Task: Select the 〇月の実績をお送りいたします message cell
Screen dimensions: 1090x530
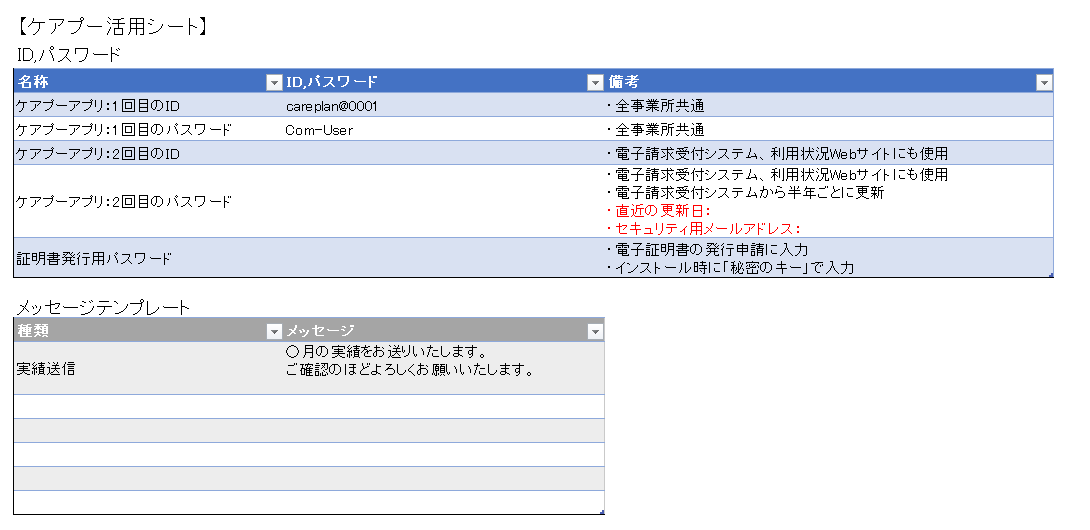Action: (408, 361)
